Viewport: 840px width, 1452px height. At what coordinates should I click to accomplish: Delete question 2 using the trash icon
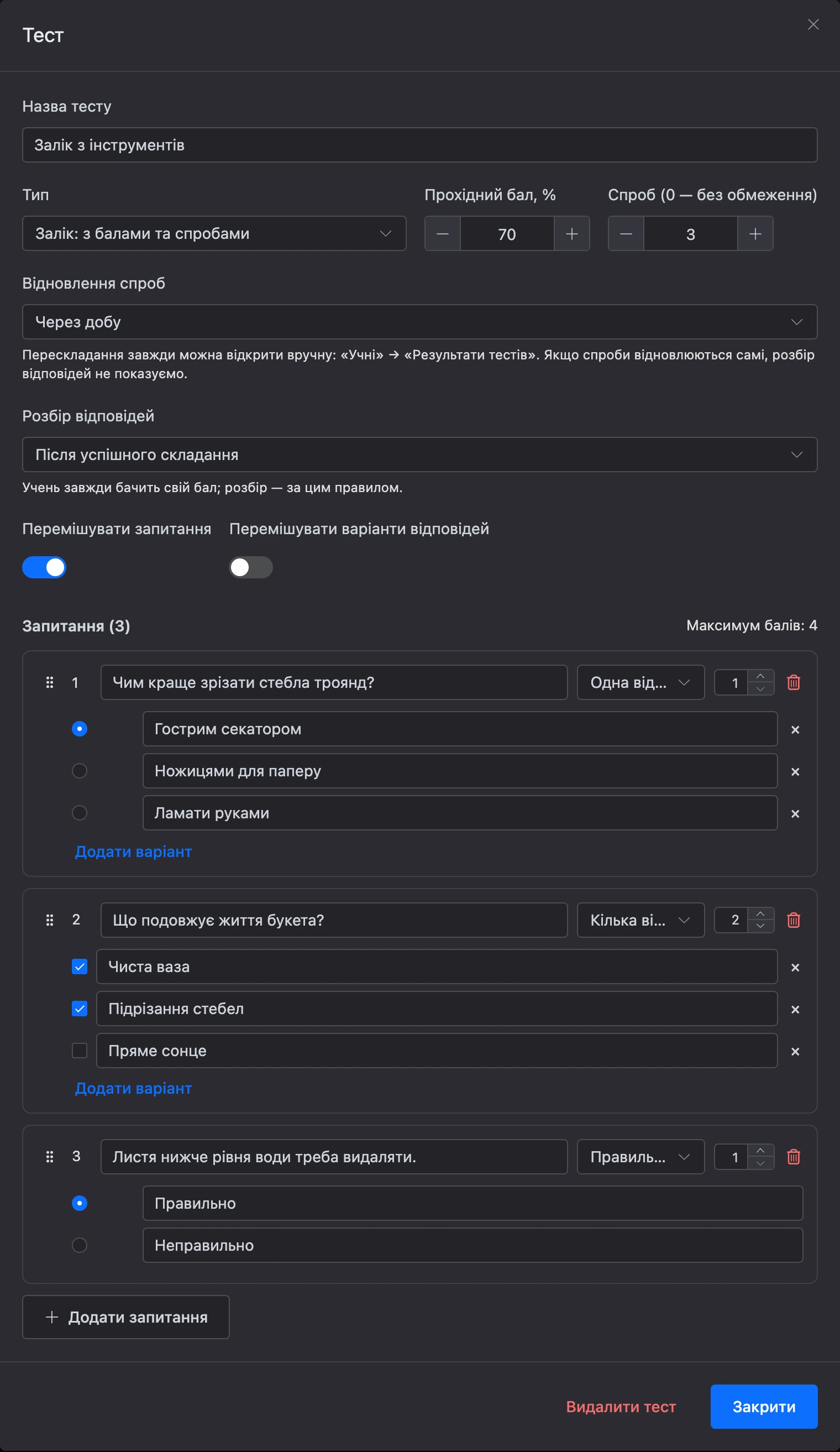point(794,920)
